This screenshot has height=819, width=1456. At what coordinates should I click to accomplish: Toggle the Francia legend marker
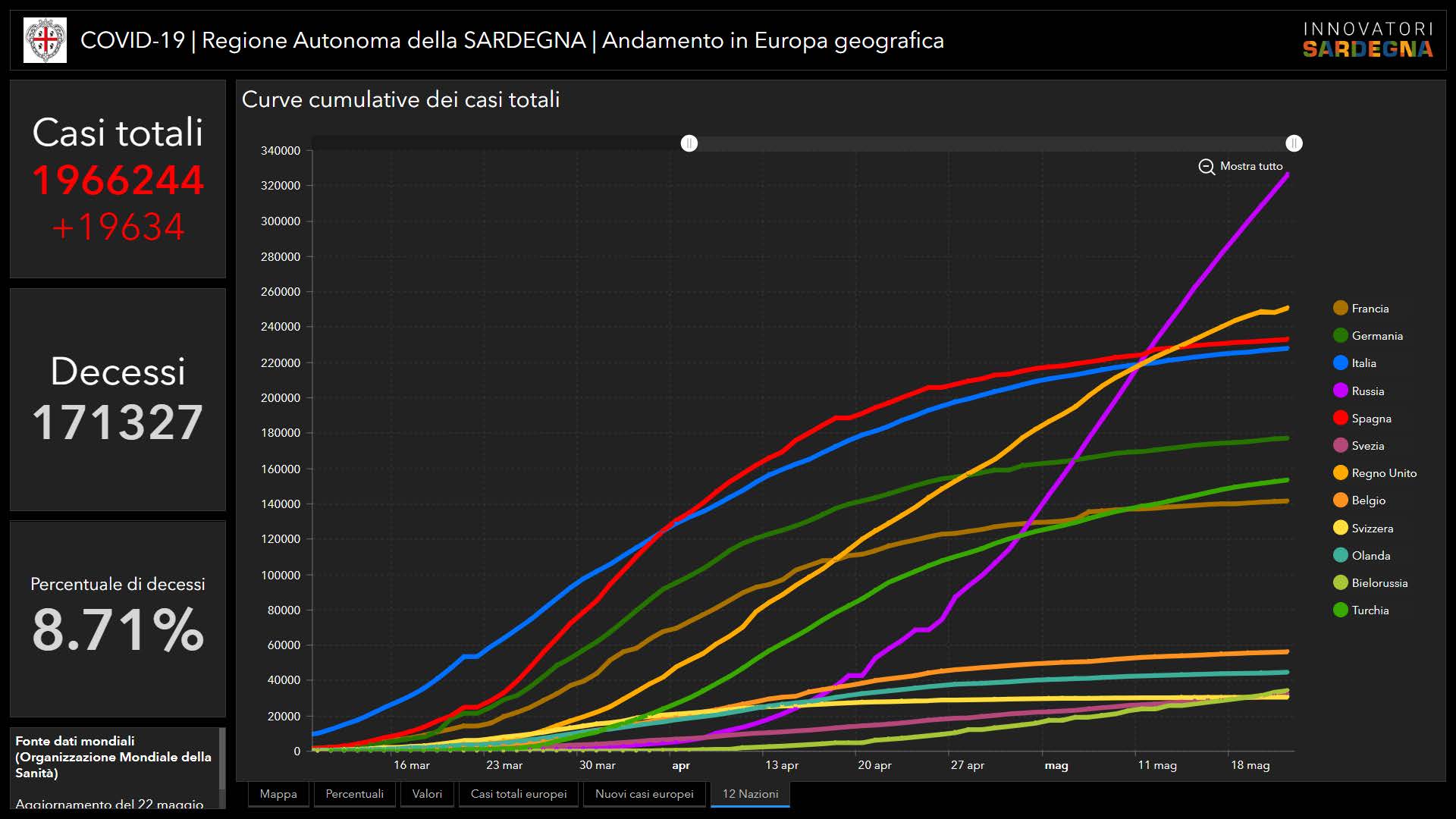tap(1341, 308)
